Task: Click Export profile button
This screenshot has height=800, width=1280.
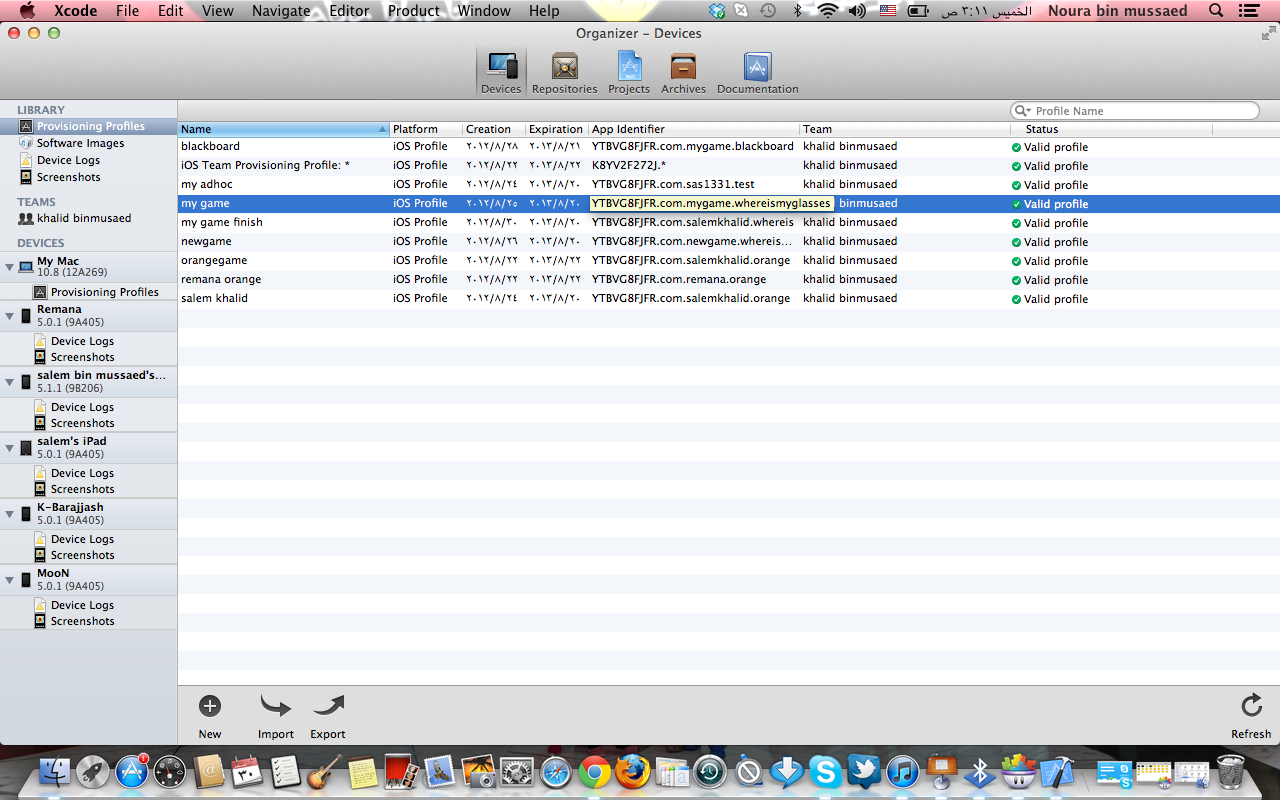Action: 328,717
